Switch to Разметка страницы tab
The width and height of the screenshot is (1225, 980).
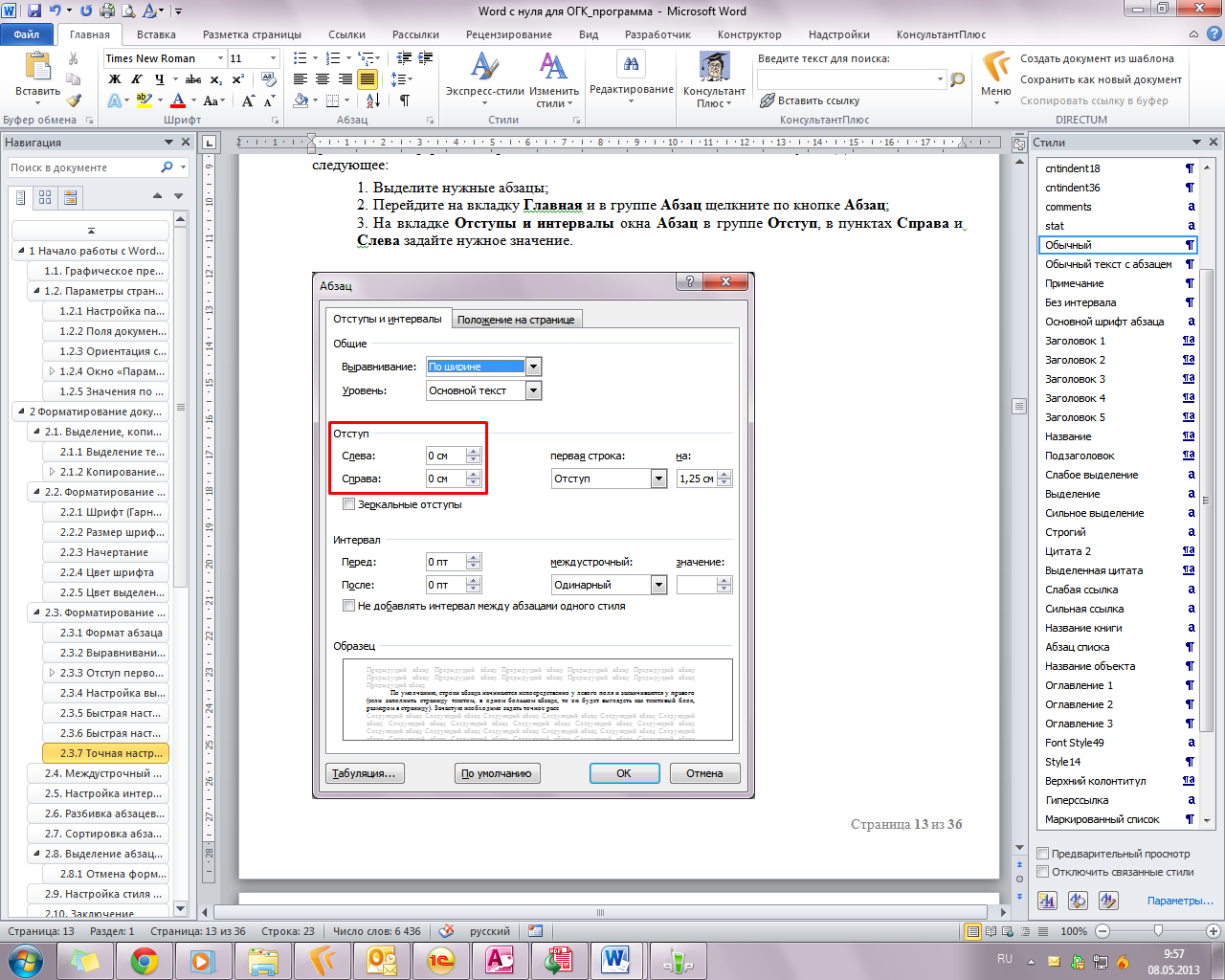click(x=252, y=34)
